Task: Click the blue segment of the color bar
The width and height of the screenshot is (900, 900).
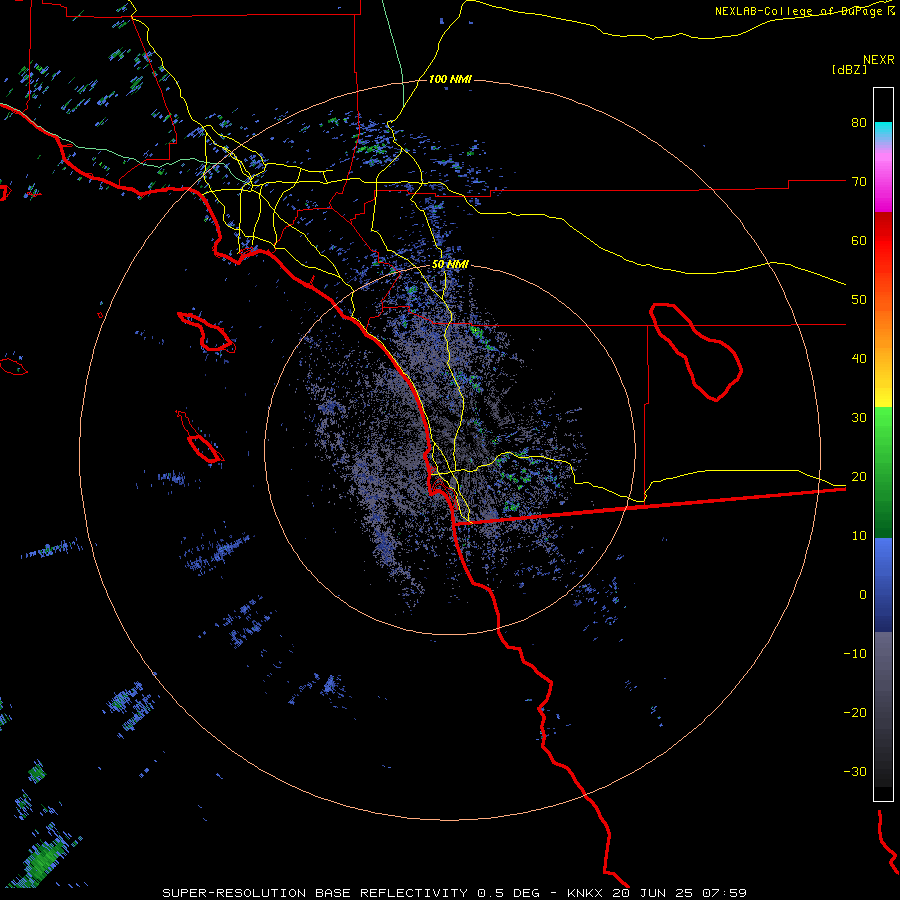Action: [x=883, y=584]
